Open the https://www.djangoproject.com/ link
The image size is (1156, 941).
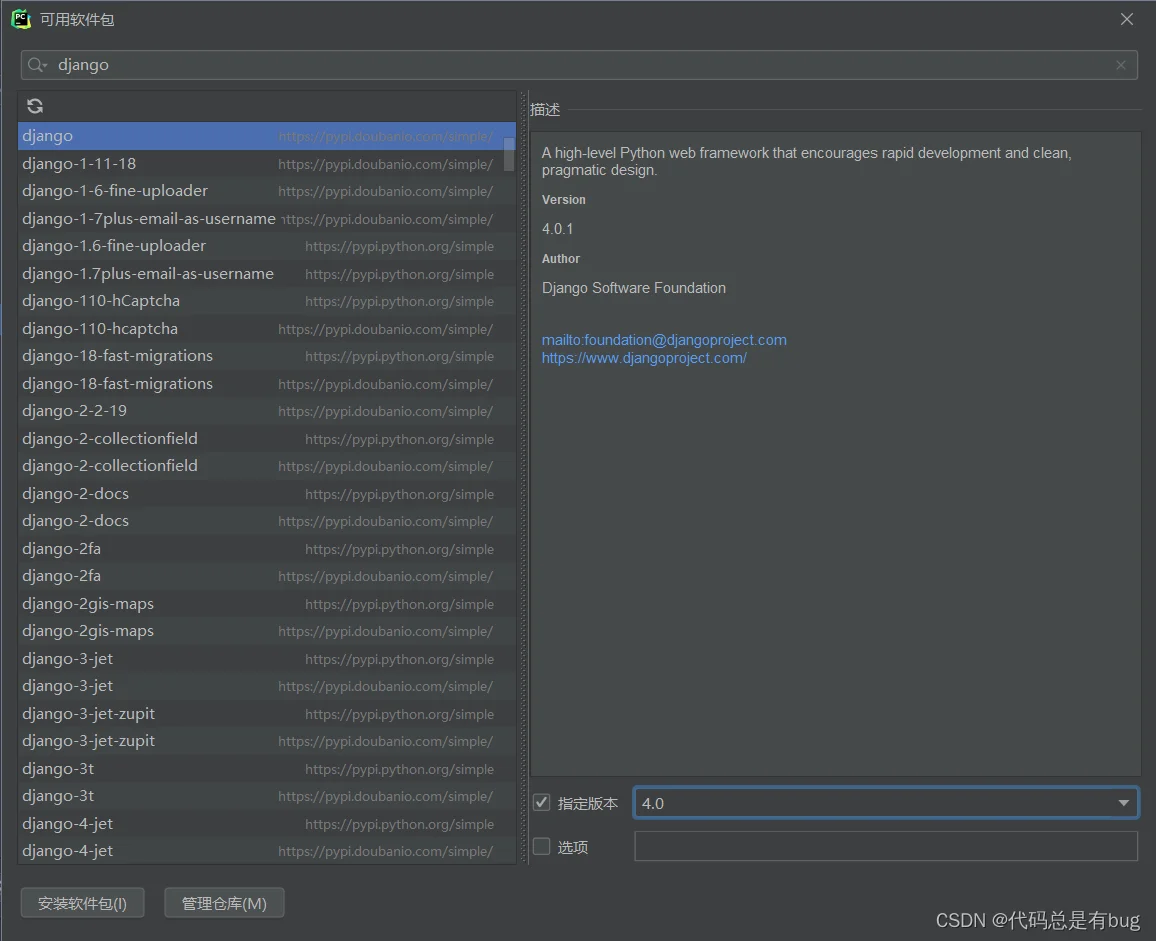click(644, 358)
